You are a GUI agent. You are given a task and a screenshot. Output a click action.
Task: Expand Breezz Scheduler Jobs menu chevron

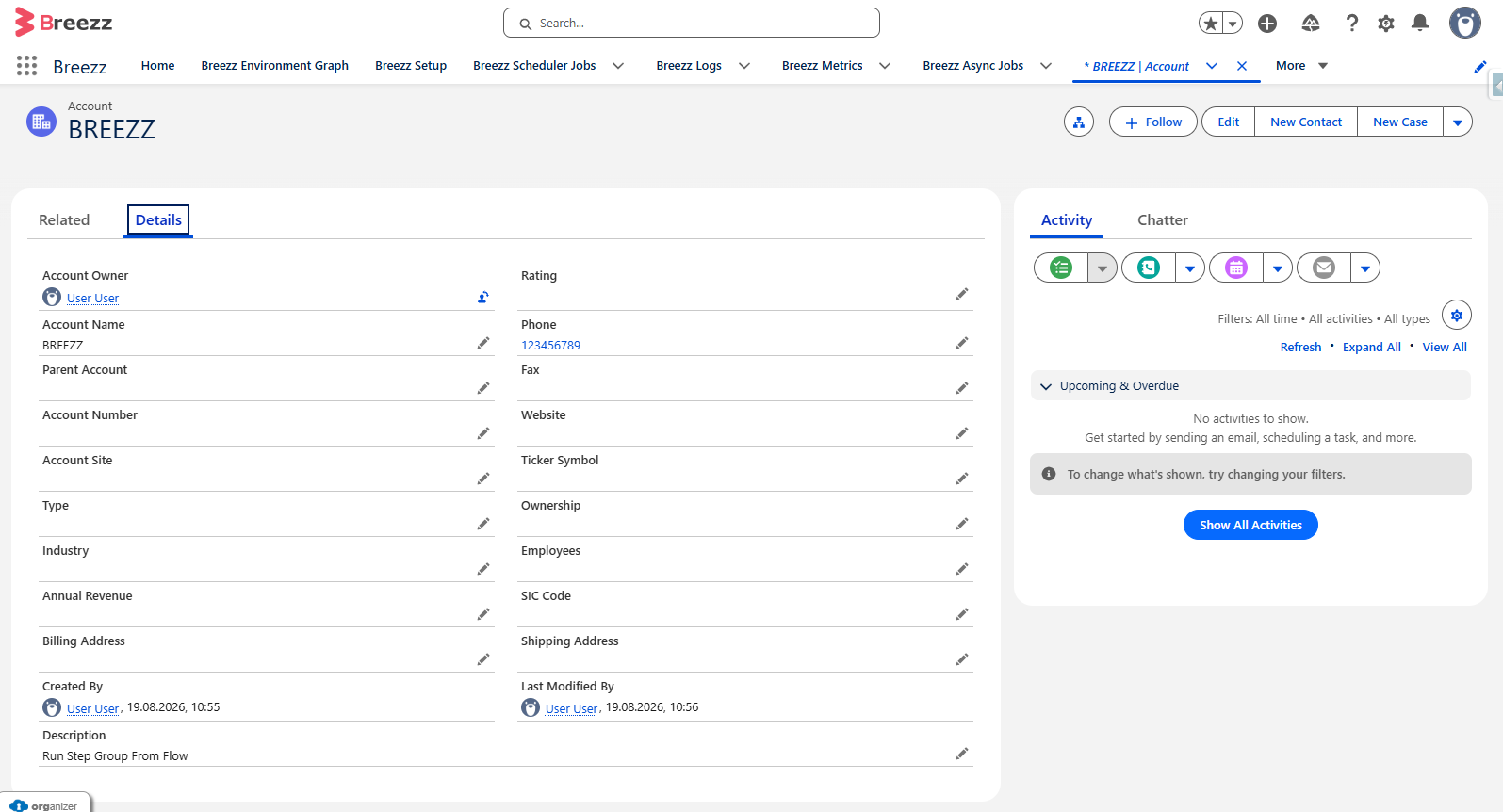[618, 66]
